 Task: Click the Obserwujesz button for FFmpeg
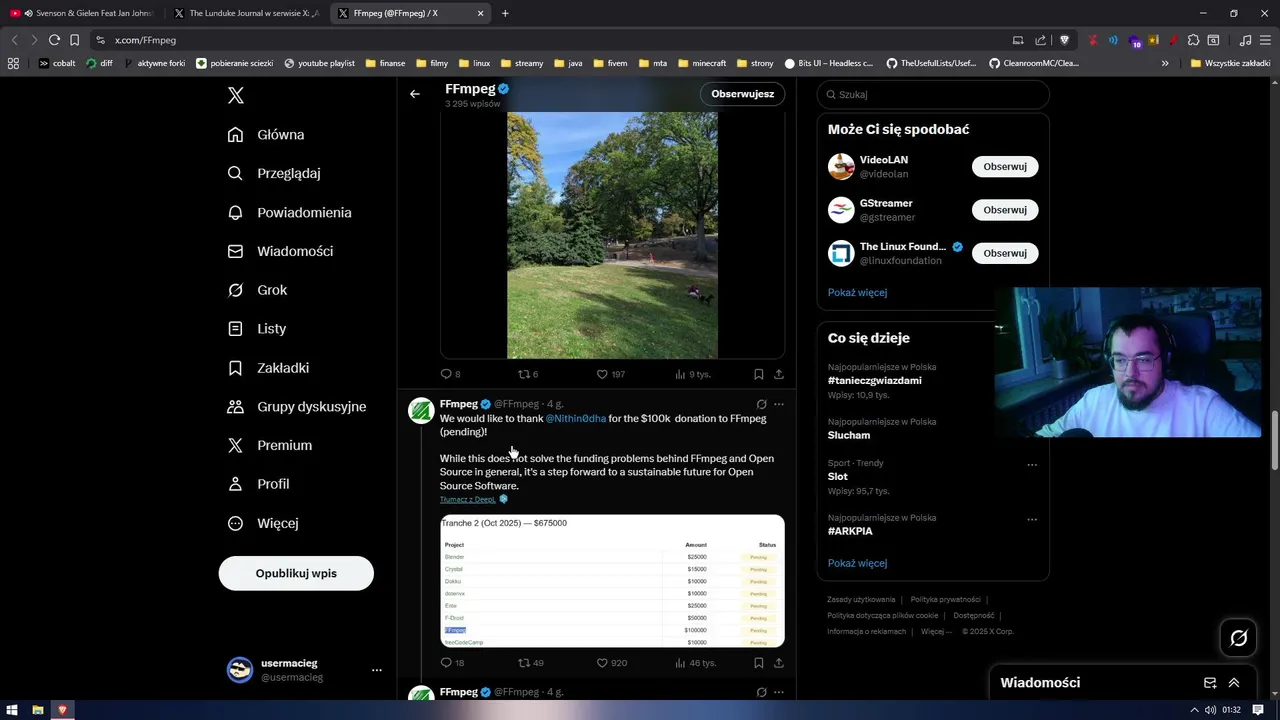(742, 94)
